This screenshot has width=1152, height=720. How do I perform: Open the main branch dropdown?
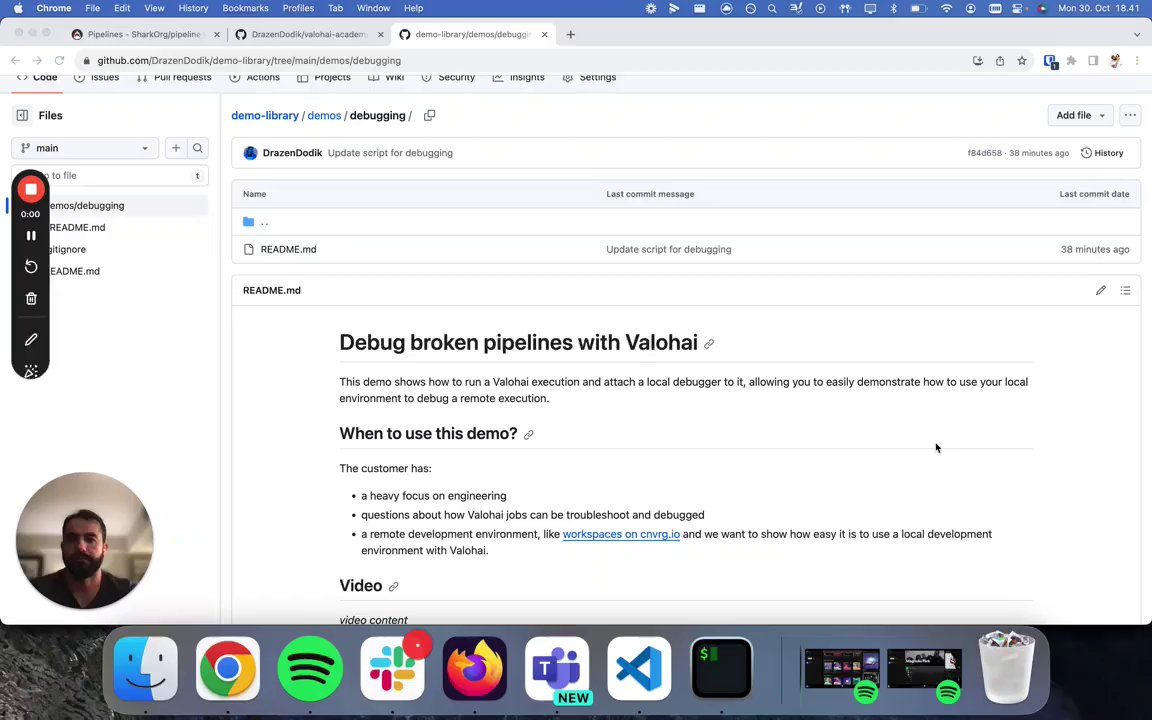[x=85, y=148]
